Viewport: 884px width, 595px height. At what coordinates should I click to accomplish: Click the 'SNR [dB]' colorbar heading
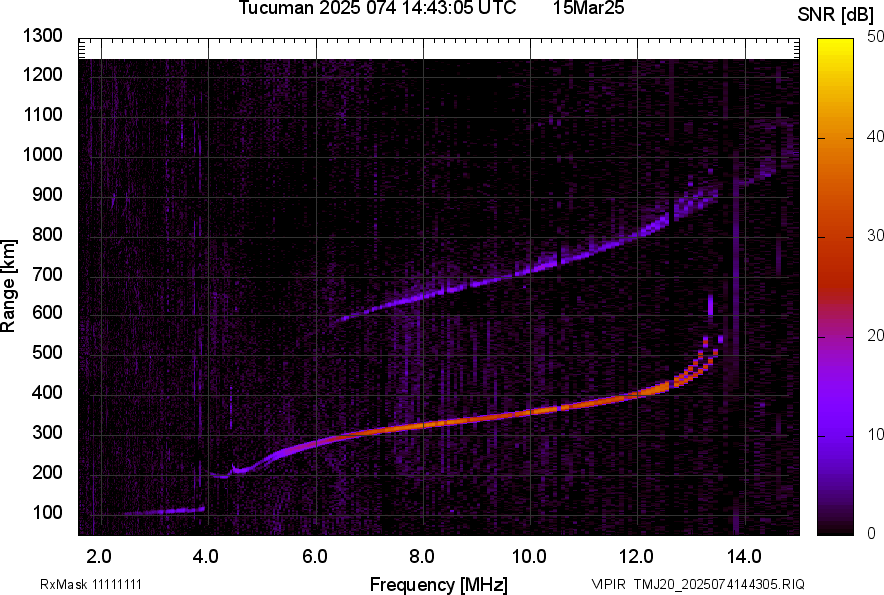(835, 15)
